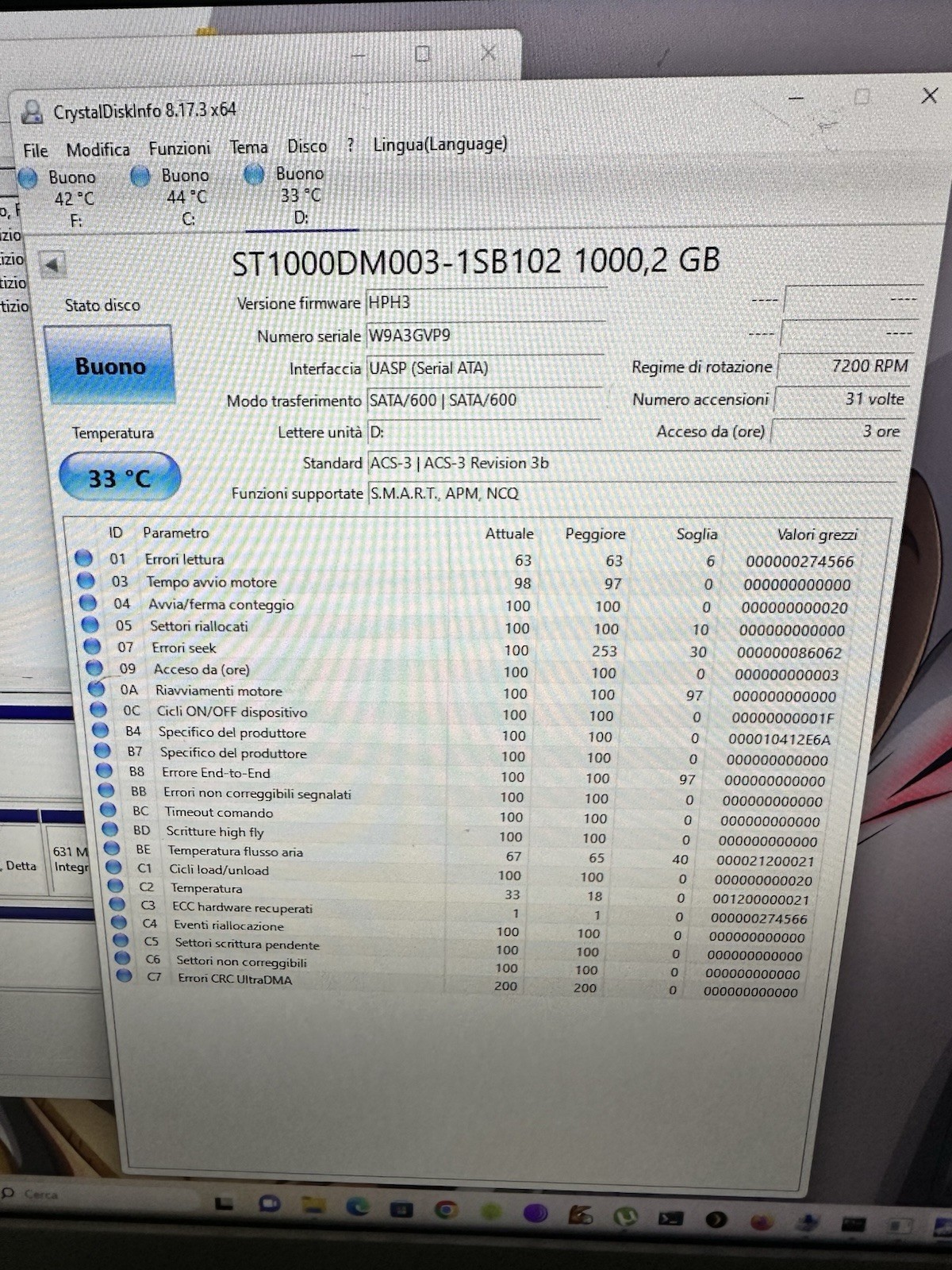
Task: Select disk F: at 42 °C
Action: click(62, 198)
